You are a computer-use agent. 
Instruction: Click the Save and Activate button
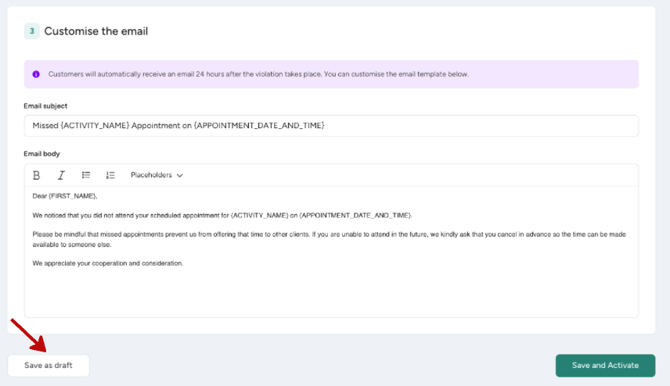(605, 365)
